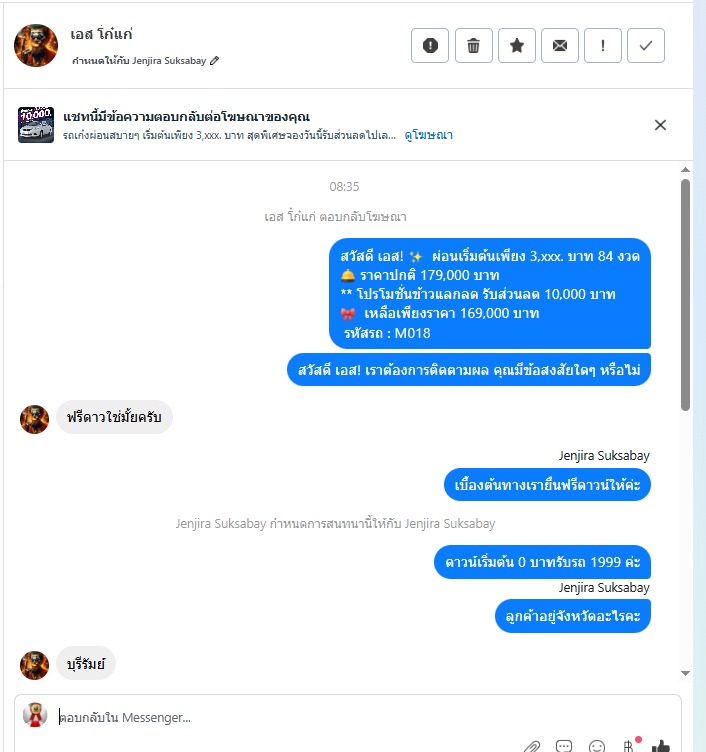This screenshot has width=706, height=752.
Task: Mark conversation as done with checkmark
Action: click(646, 46)
